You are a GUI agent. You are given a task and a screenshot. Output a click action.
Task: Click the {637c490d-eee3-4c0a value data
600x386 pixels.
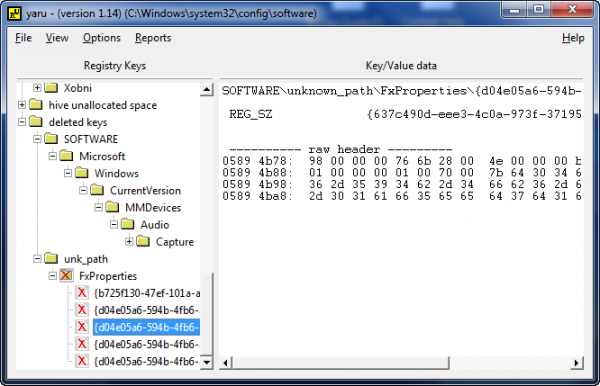[474, 114]
